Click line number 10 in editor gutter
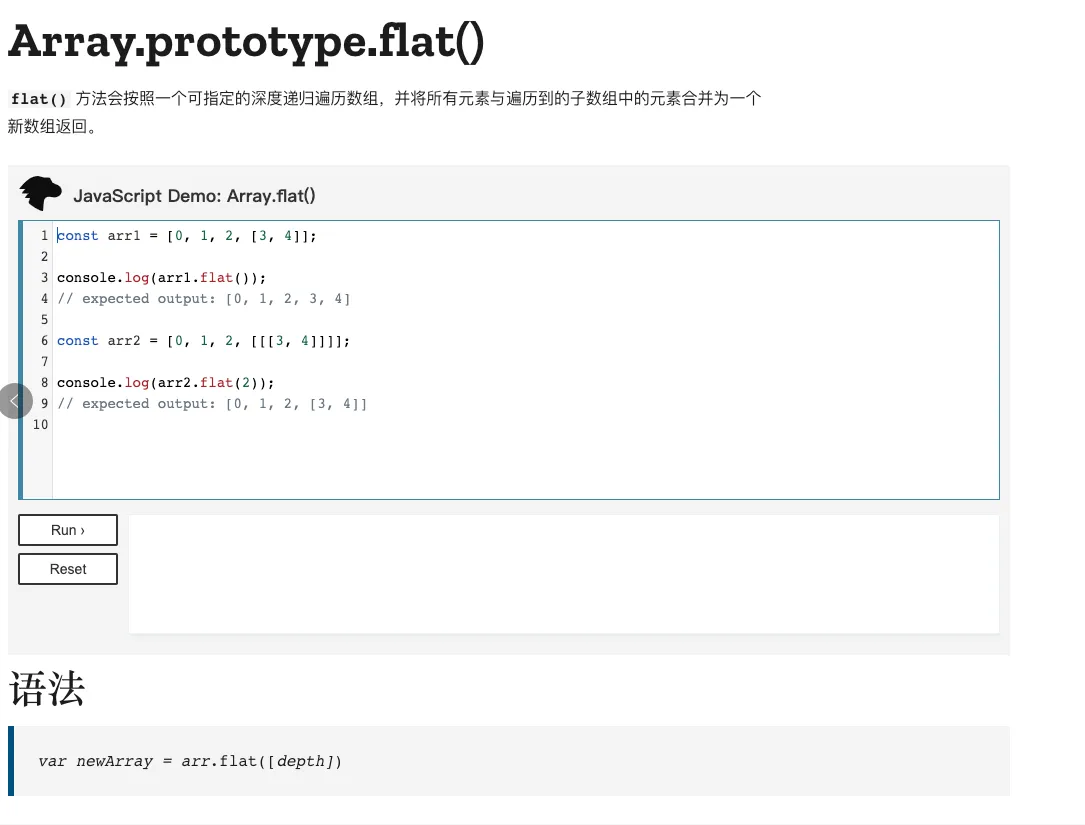The width and height of the screenshot is (1085, 825). pyautogui.click(x=40, y=425)
